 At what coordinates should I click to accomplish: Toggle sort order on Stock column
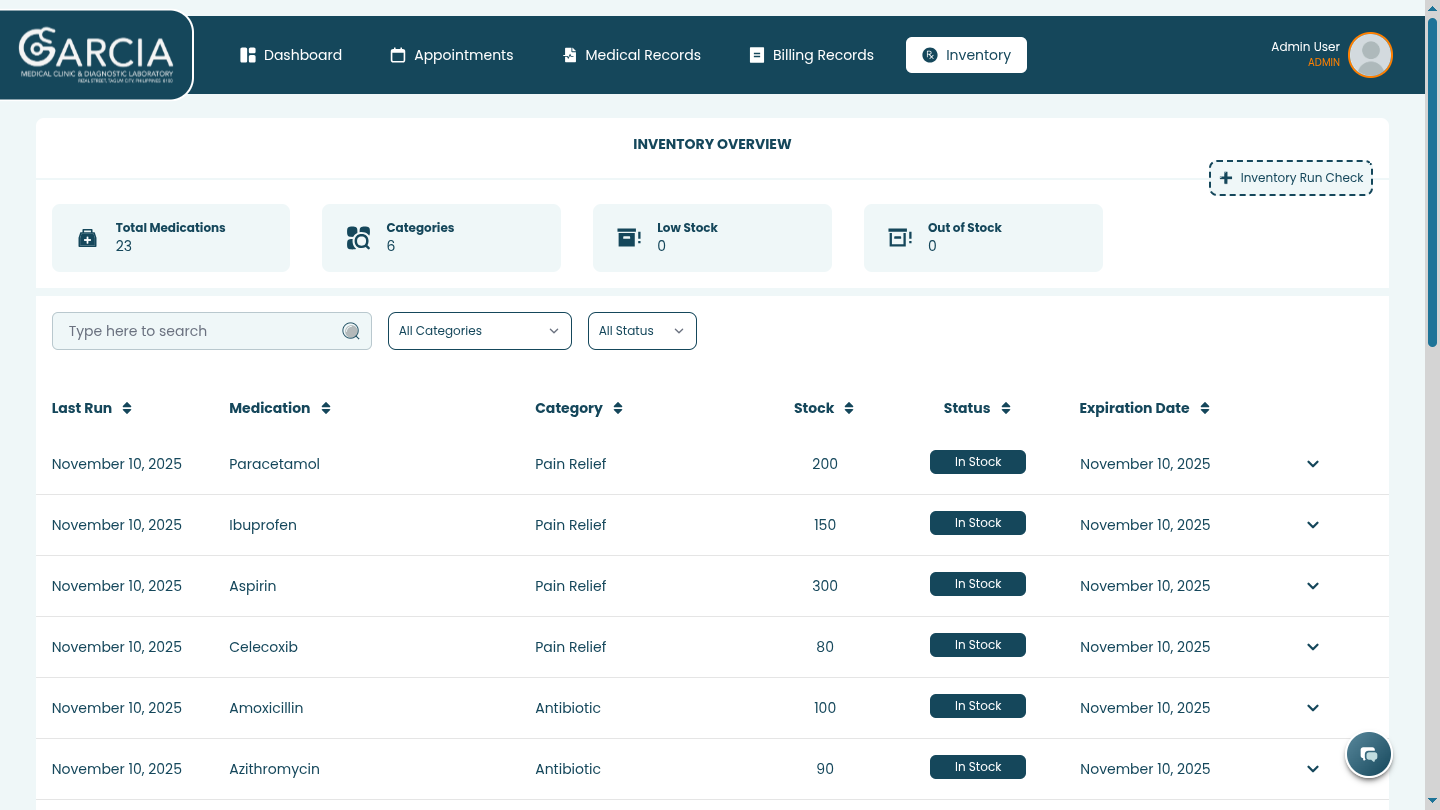point(849,408)
